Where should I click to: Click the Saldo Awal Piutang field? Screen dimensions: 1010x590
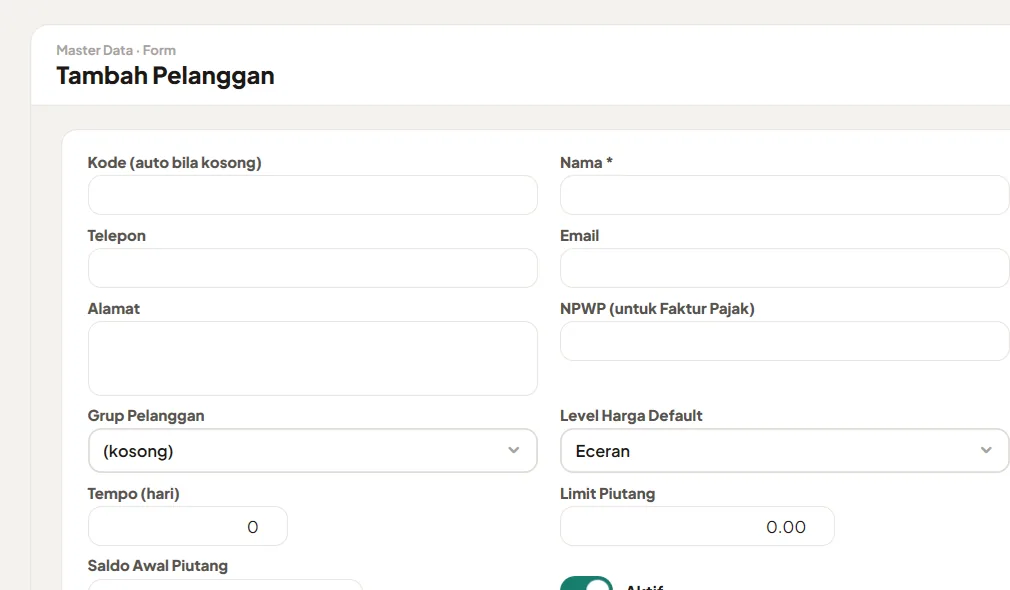click(x=225, y=585)
